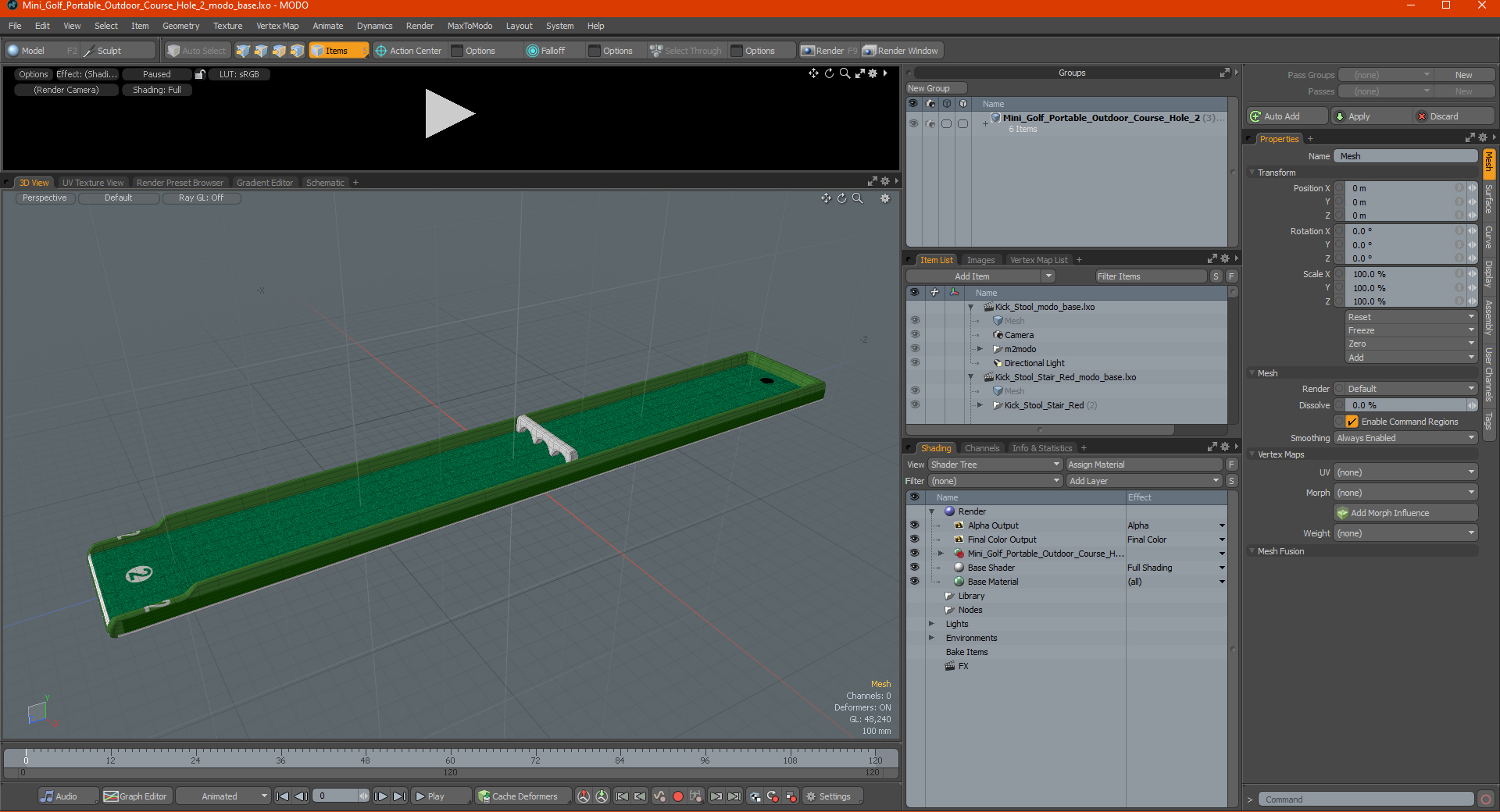
Task: Expand the Environments tree item
Action: [931, 638]
